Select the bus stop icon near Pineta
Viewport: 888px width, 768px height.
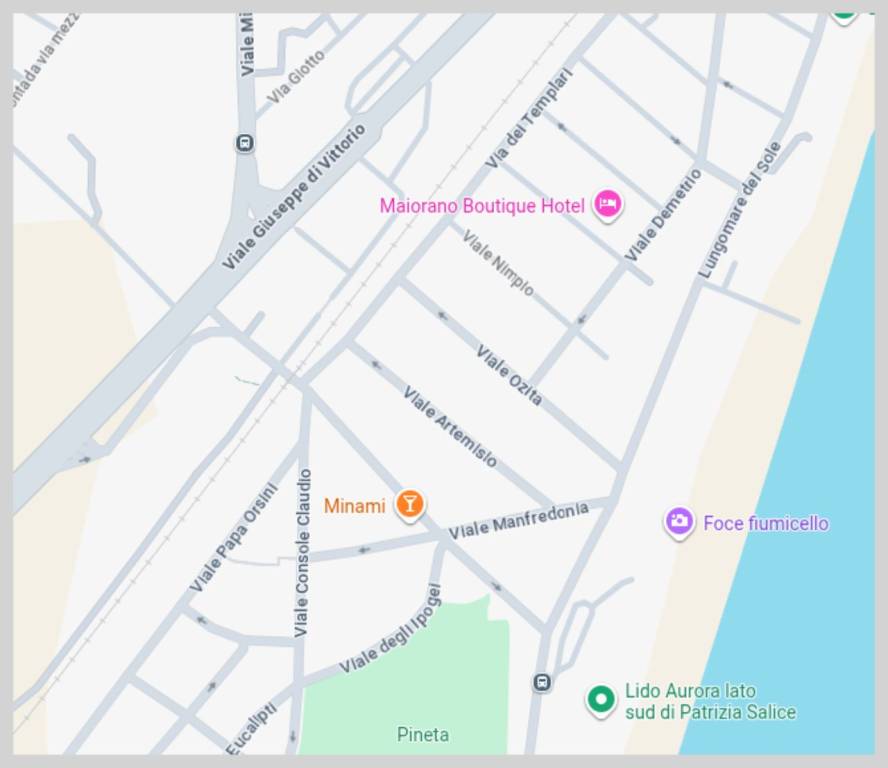(542, 682)
